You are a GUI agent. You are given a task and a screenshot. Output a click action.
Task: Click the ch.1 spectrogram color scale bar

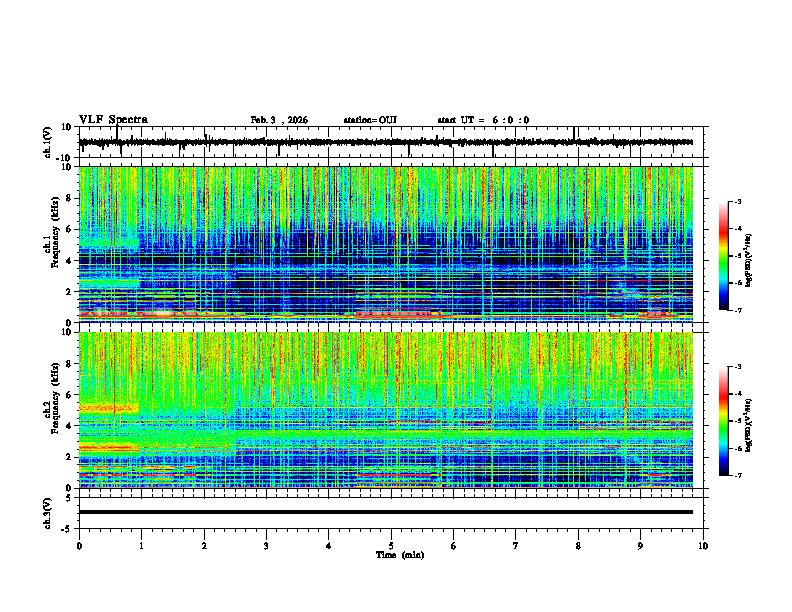click(x=723, y=256)
